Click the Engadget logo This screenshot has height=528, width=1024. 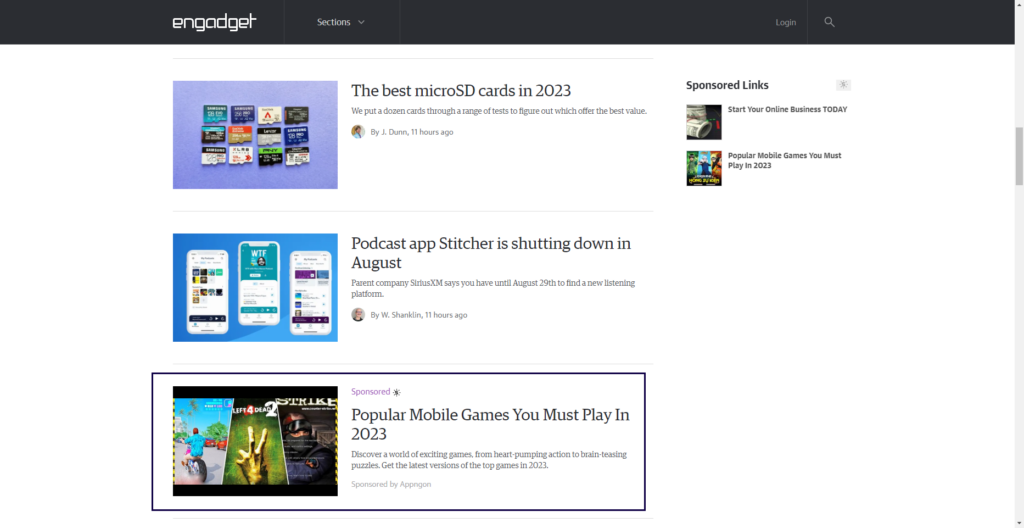tap(214, 22)
